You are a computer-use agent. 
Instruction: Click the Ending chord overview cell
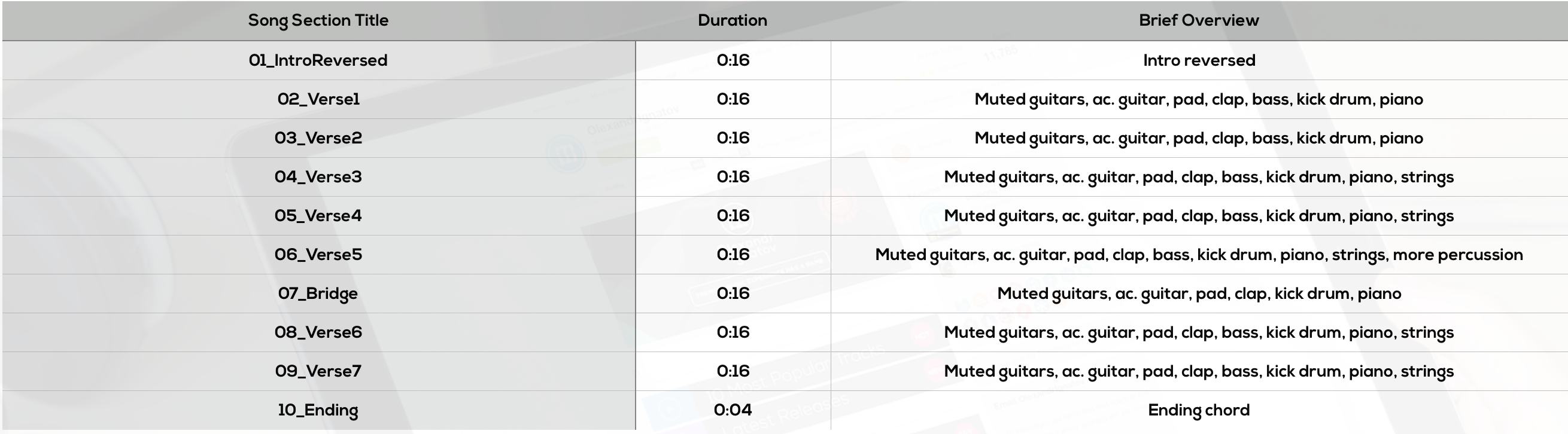click(1199, 410)
